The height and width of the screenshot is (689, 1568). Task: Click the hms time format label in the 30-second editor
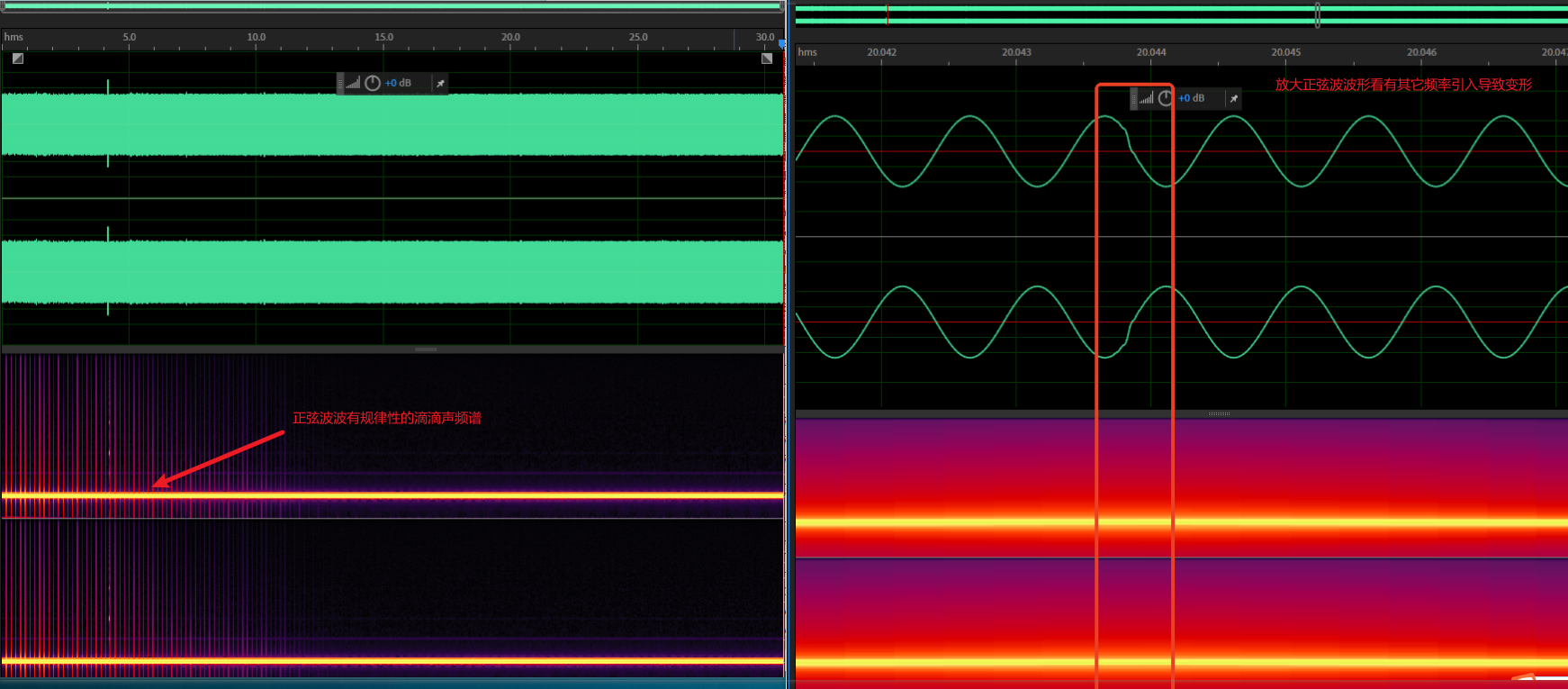[x=14, y=37]
